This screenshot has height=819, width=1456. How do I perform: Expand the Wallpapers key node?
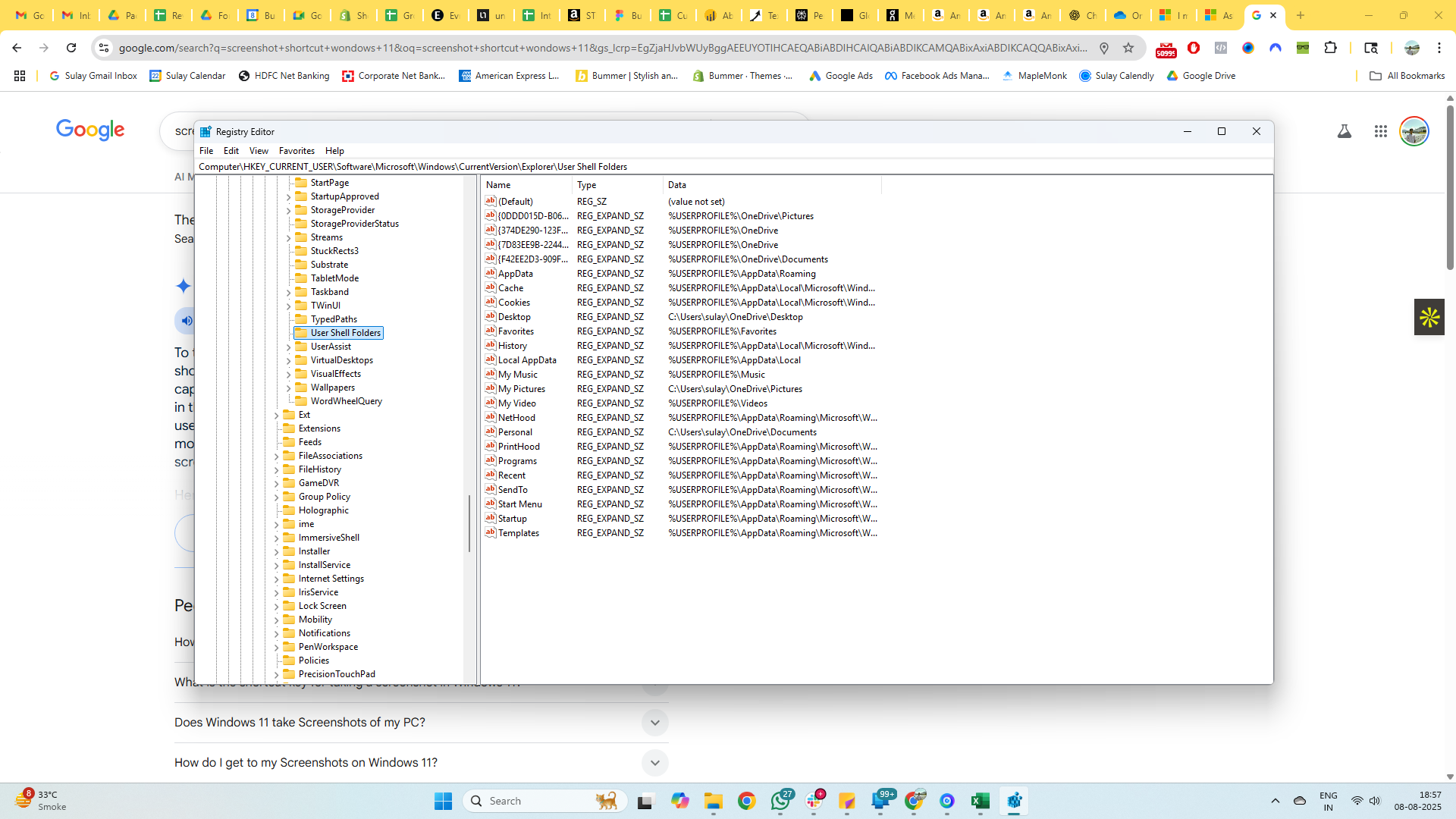[288, 388]
